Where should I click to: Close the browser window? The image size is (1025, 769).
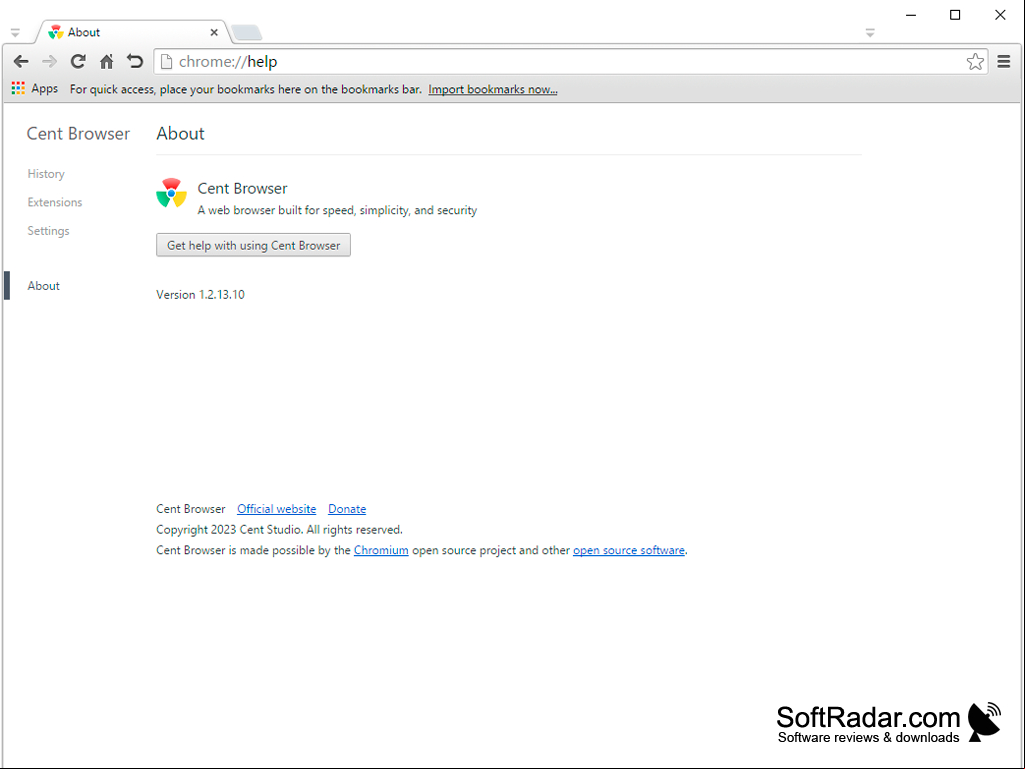tap(1000, 14)
